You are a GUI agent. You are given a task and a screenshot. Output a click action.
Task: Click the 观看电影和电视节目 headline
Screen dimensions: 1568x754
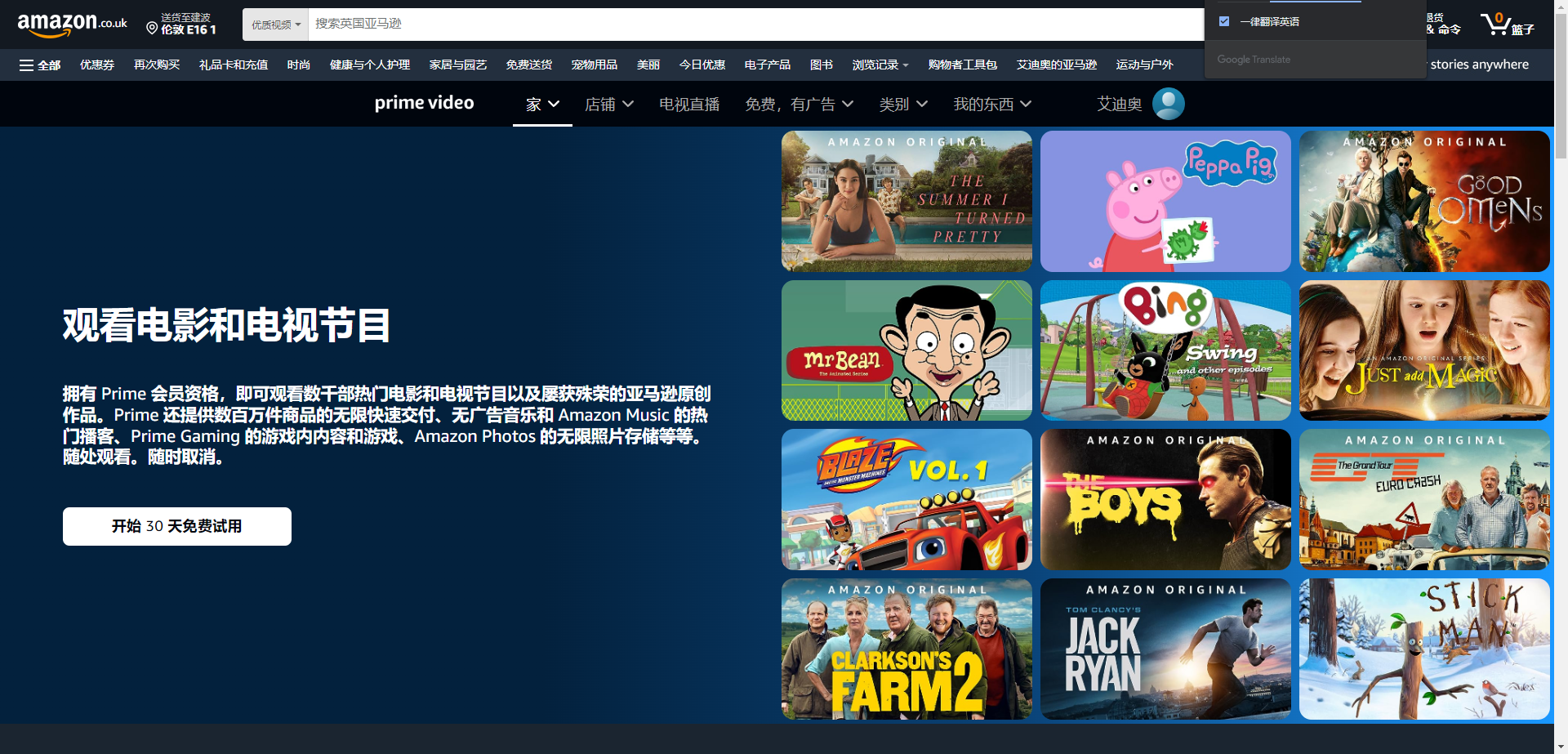(x=226, y=325)
